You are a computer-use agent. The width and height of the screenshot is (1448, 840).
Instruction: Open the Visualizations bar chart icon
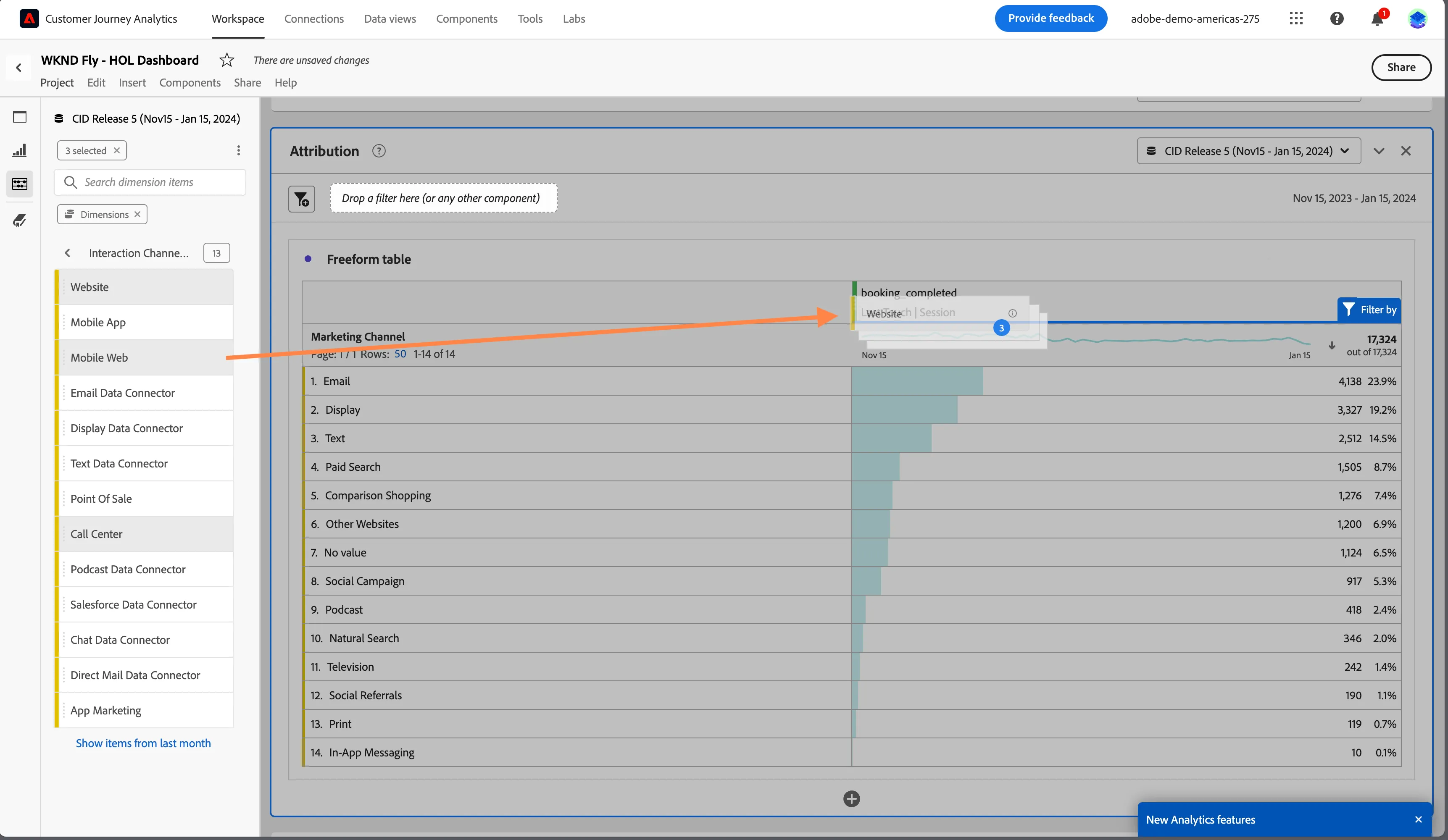[x=19, y=150]
